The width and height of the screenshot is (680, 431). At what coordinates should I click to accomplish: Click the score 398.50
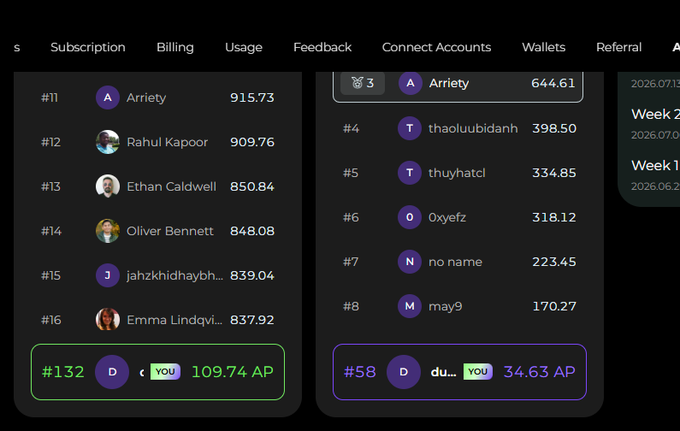(554, 128)
